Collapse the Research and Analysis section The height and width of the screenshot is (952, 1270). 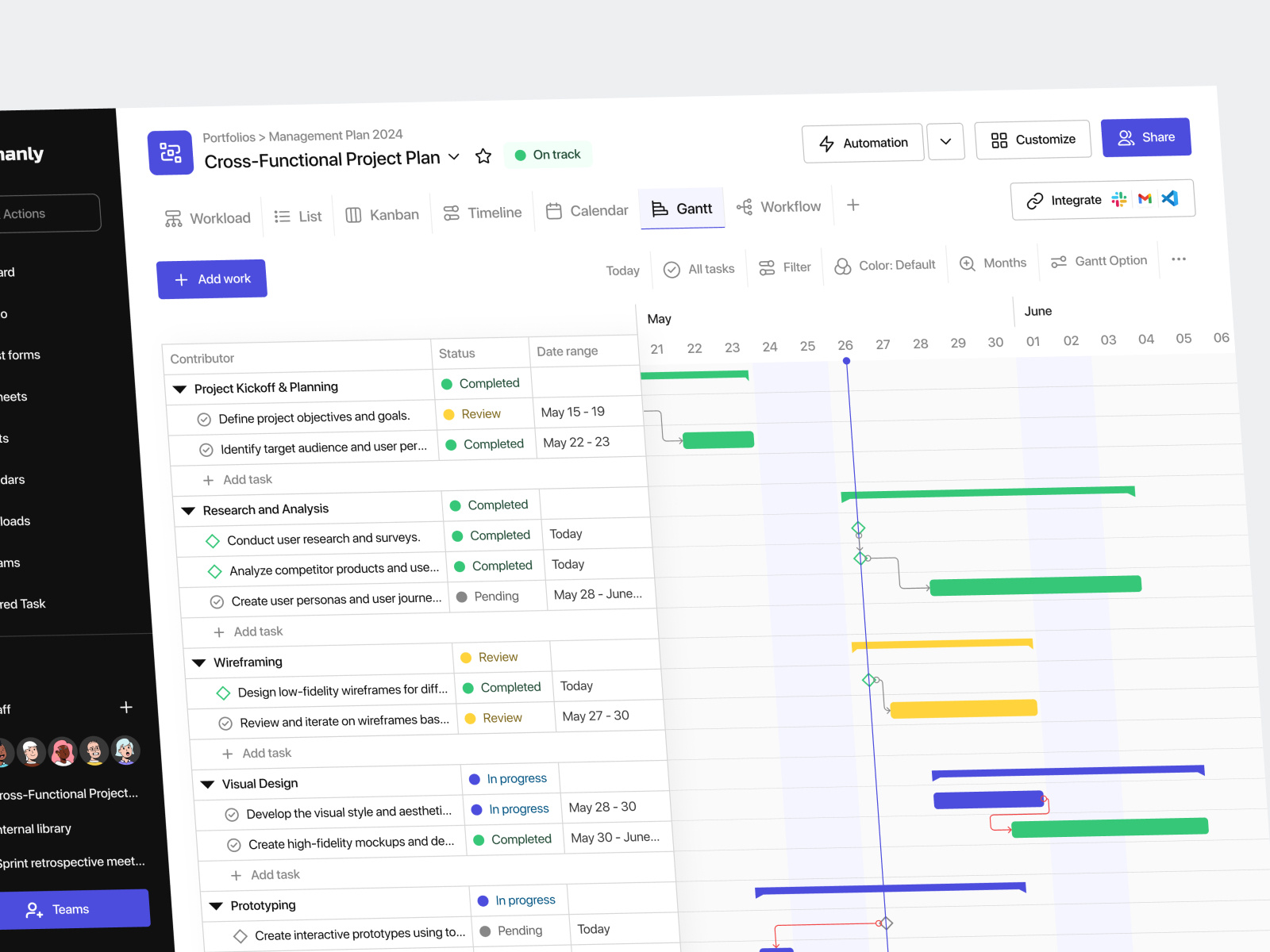188,509
